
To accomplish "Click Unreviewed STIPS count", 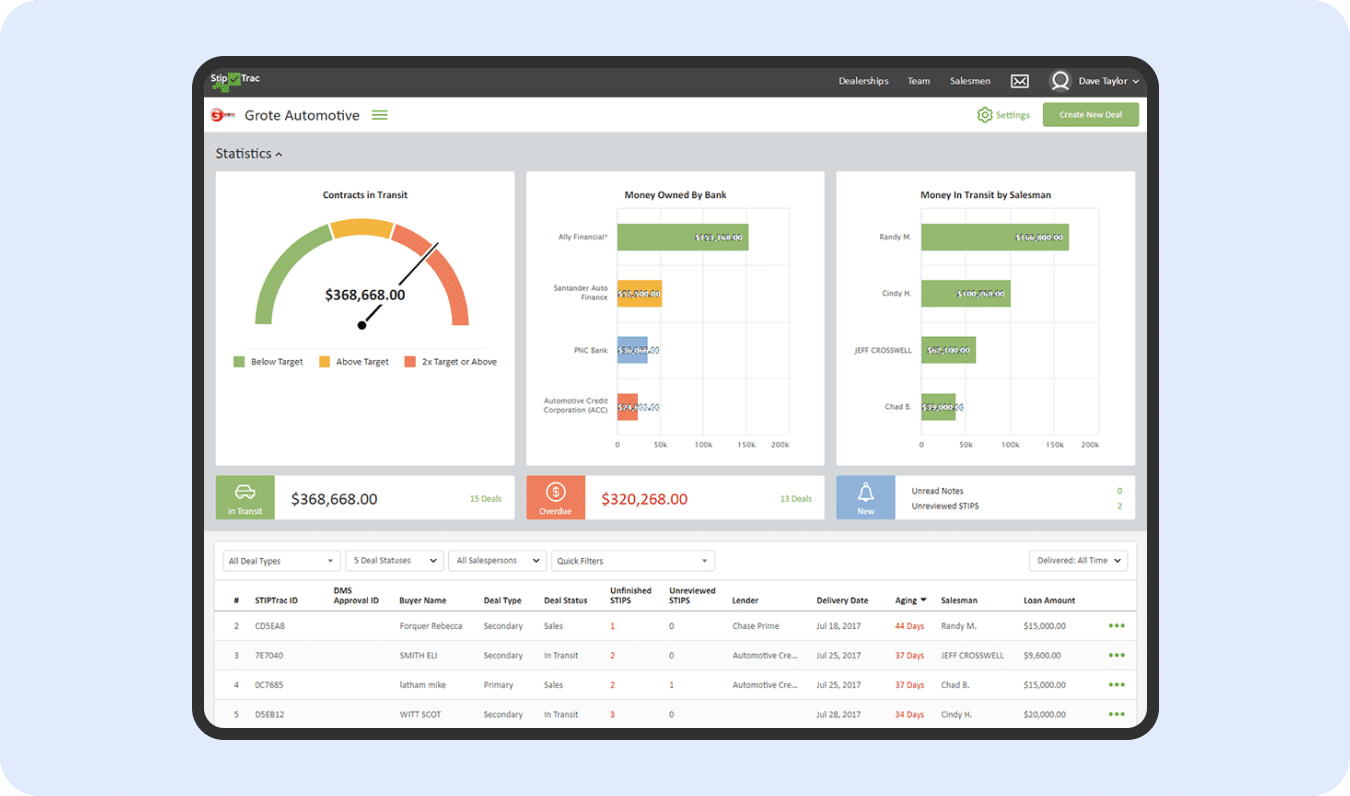I will (1119, 506).
